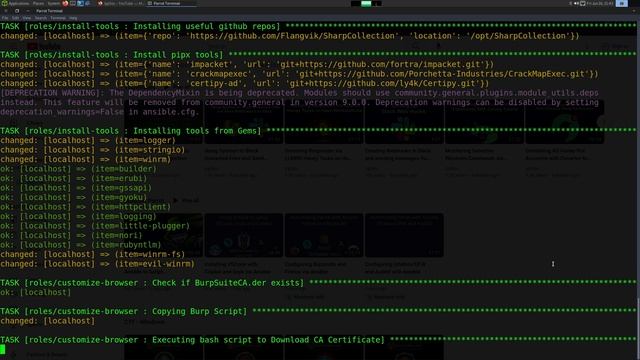Switch to the YouTube browser window in taskbar

120,3
